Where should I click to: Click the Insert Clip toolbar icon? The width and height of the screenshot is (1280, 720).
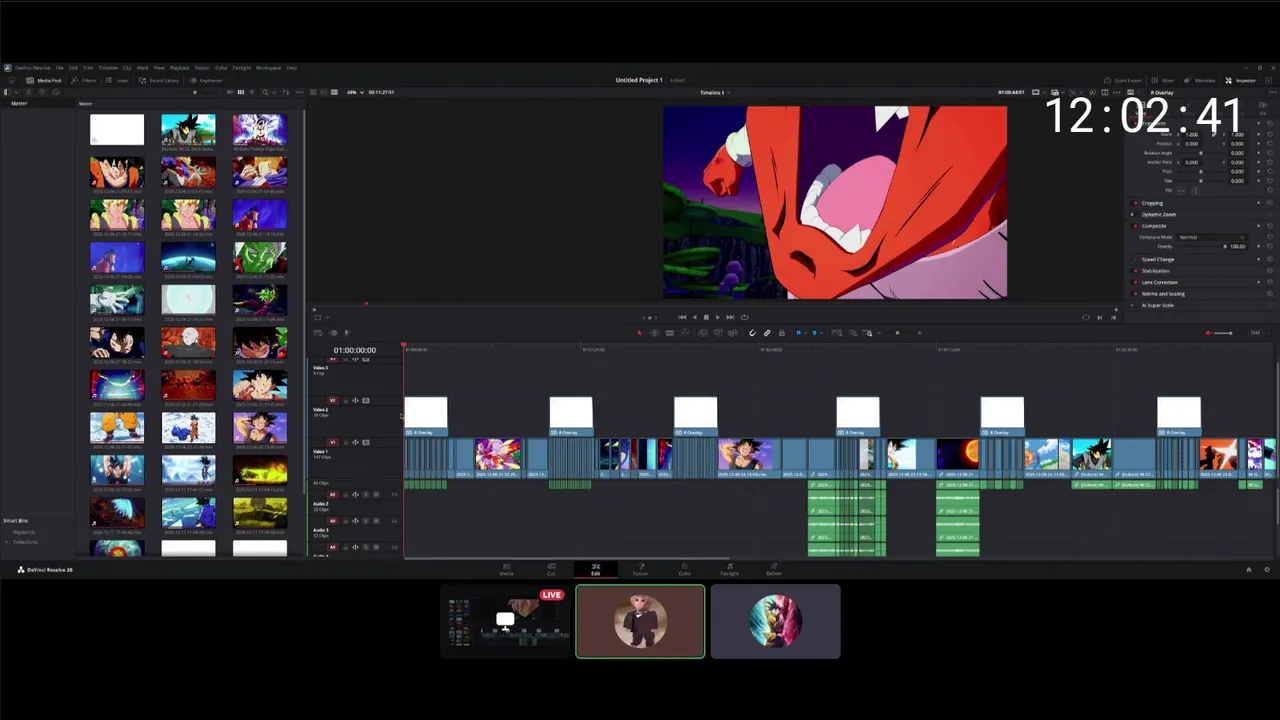(x=702, y=333)
